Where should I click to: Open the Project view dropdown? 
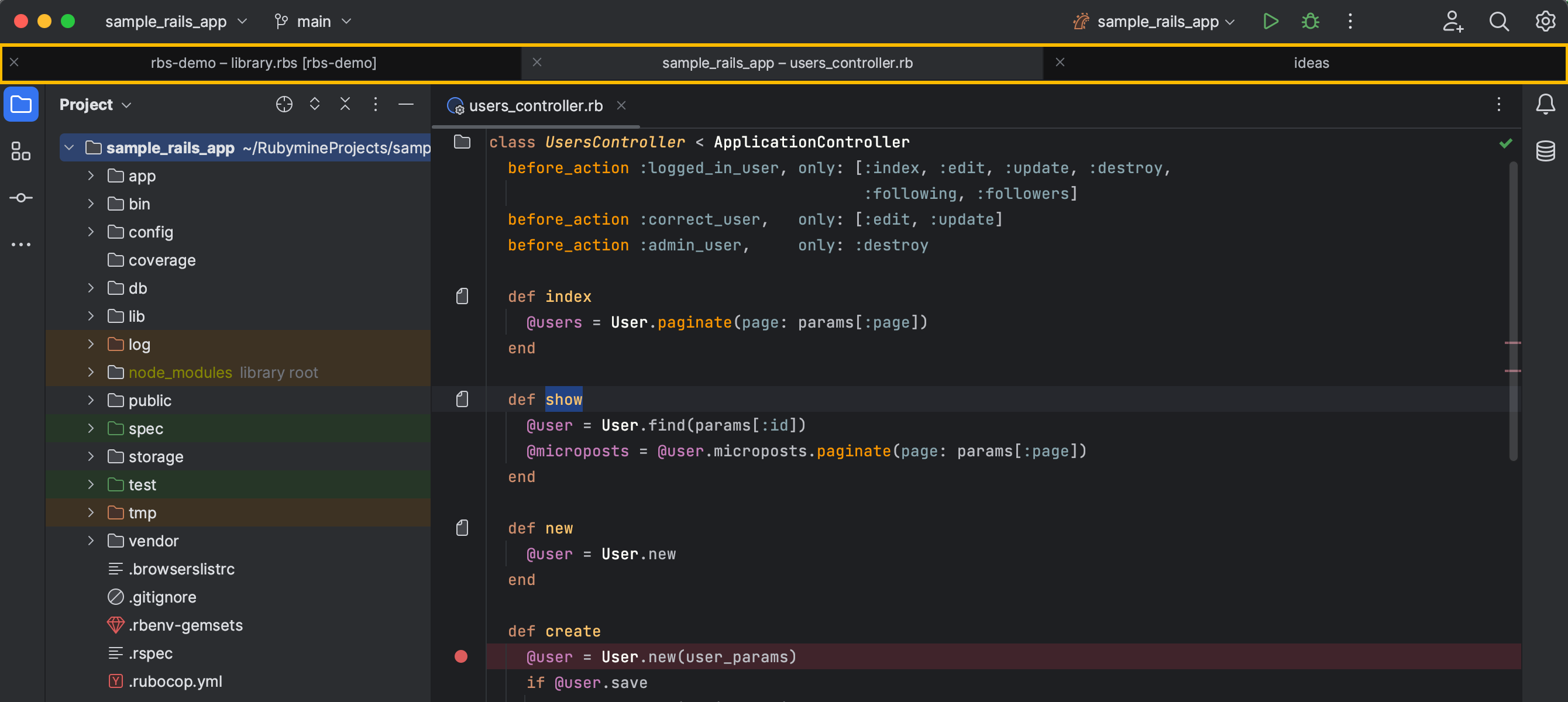95,105
